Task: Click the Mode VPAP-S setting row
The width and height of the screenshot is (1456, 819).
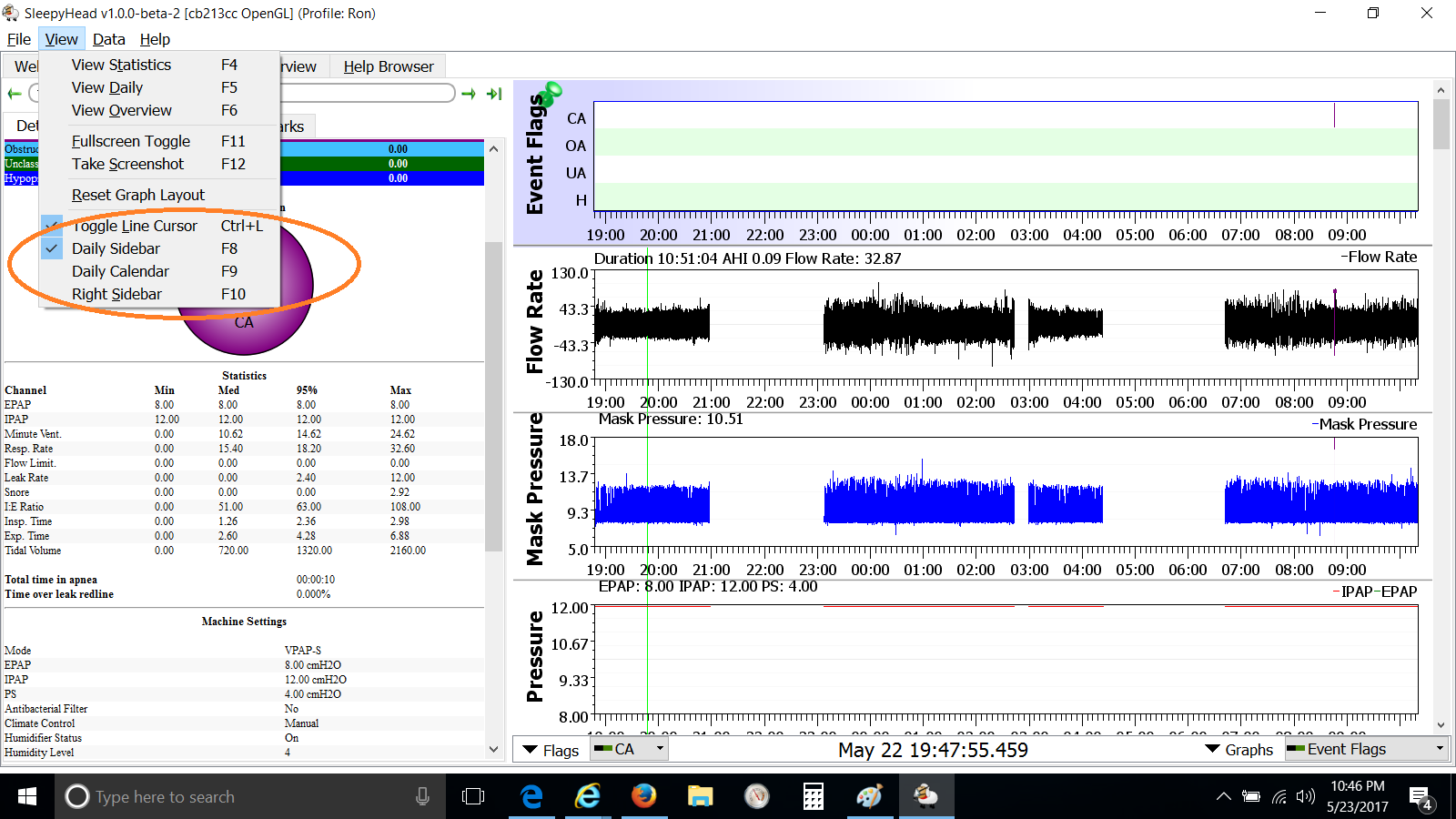Action: coord(244,650)
